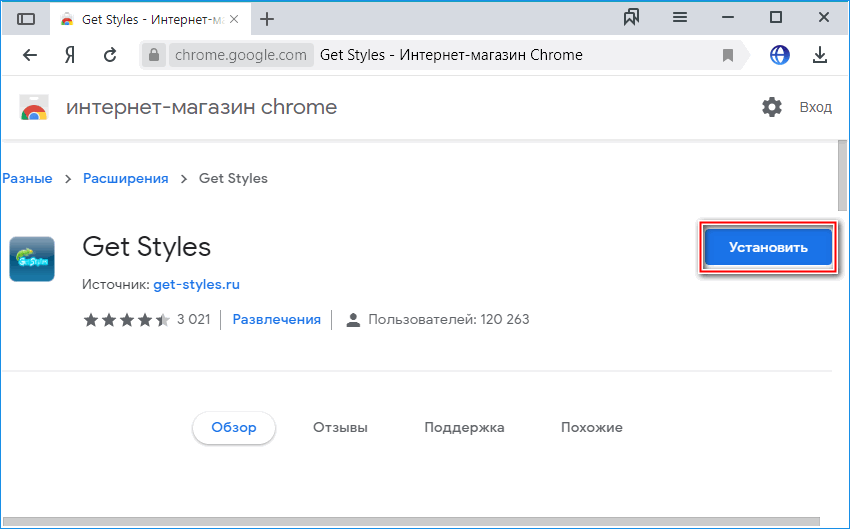
Task: Close the Get Styles browser tab
Action: (x=235, y=19)
